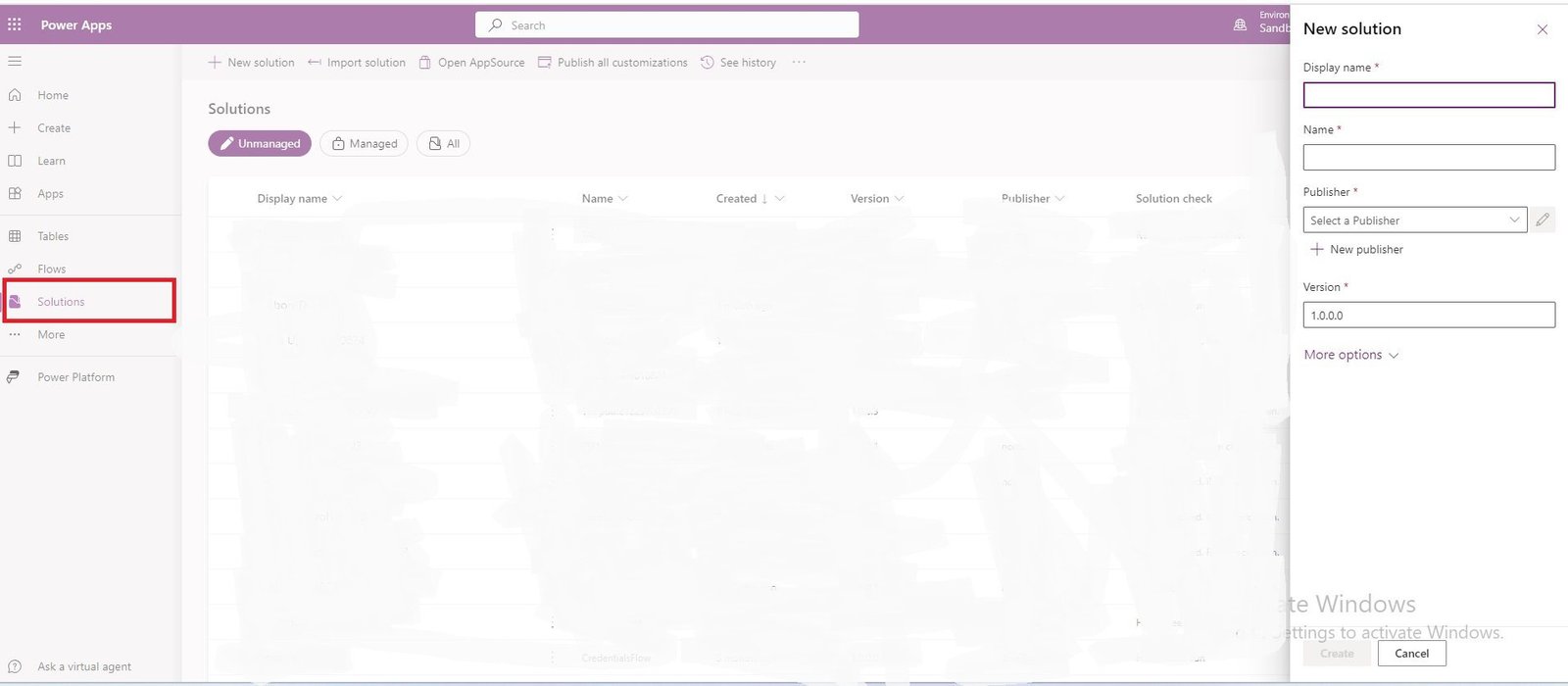The width and height of the screenshot is (1568, 686).
Task: Open the Select a Publisher dropdown
Action: pyautogui.click(x=1414, y=220)
